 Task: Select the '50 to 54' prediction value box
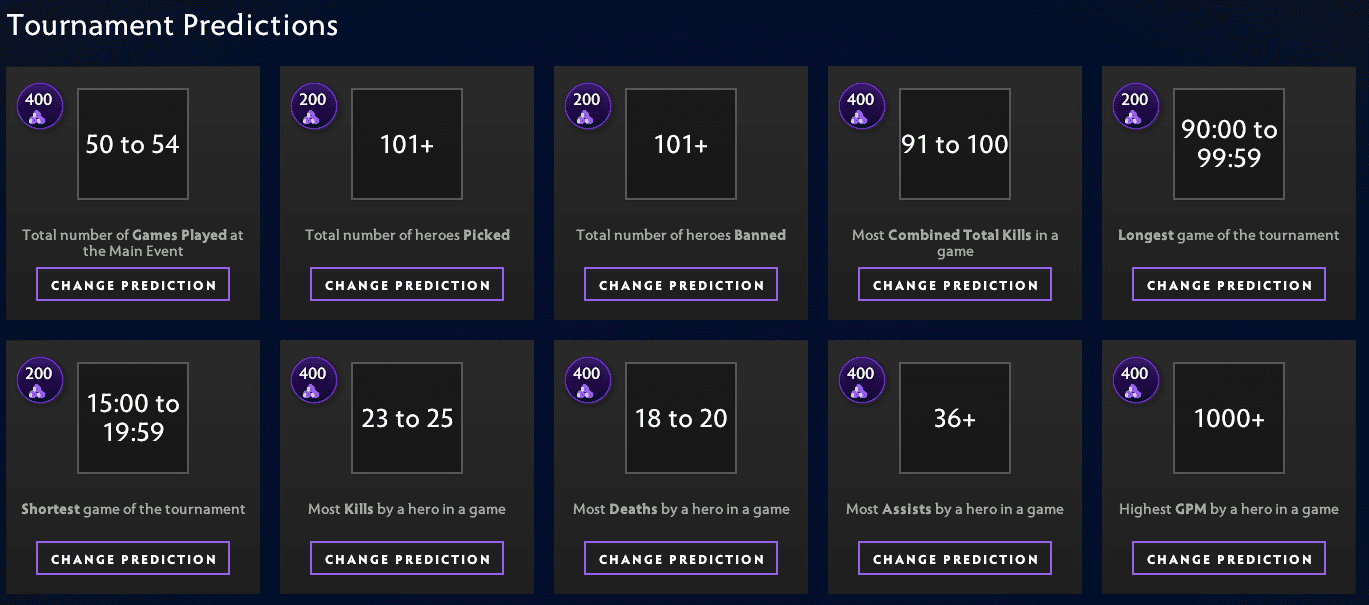click(132, 144)
